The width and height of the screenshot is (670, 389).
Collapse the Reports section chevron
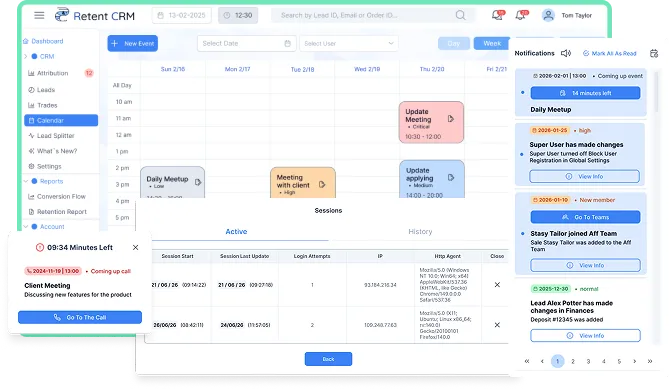click(26, 181)
